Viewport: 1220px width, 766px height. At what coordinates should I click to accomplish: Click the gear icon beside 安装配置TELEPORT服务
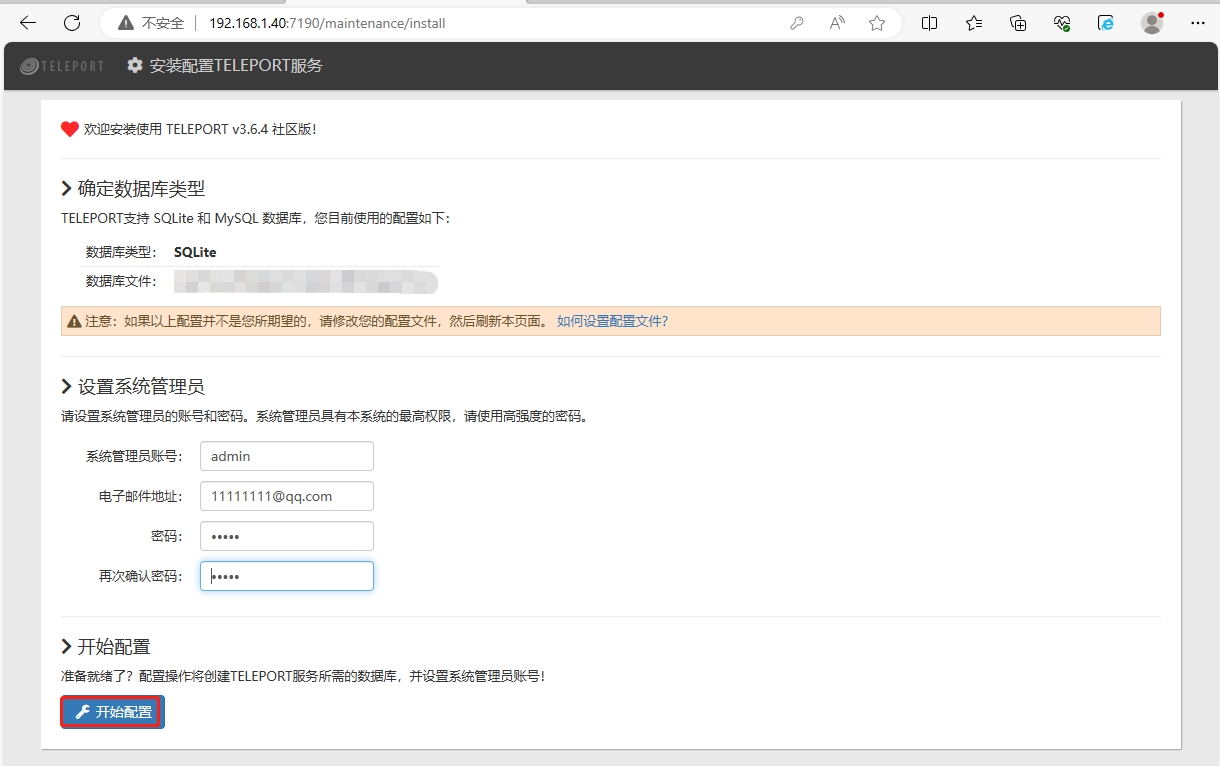[x=135, y=66]
